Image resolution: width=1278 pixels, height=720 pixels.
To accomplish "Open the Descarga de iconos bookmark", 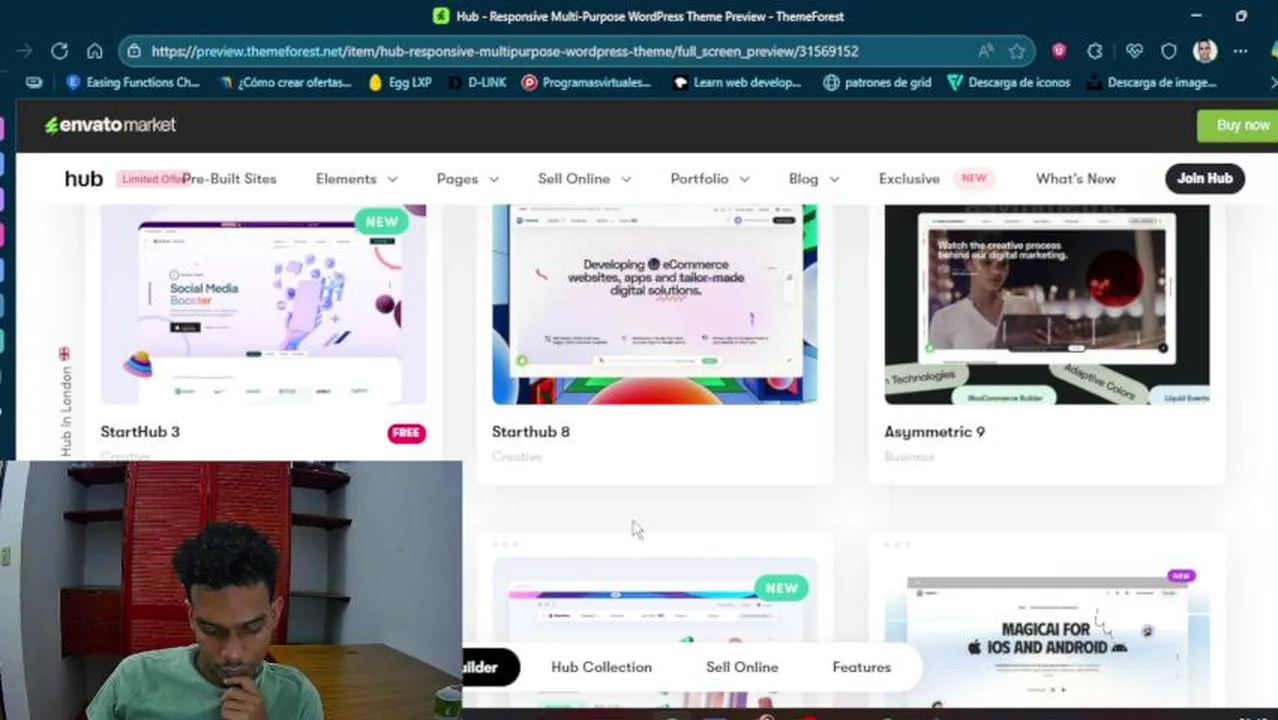I will [x=1009, y=83].
